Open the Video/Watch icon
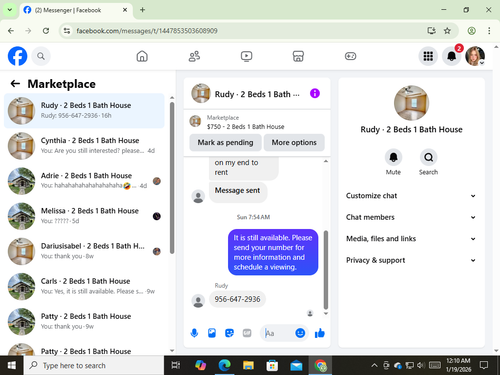Screen dimensions: 500x375 click(246, 56)
